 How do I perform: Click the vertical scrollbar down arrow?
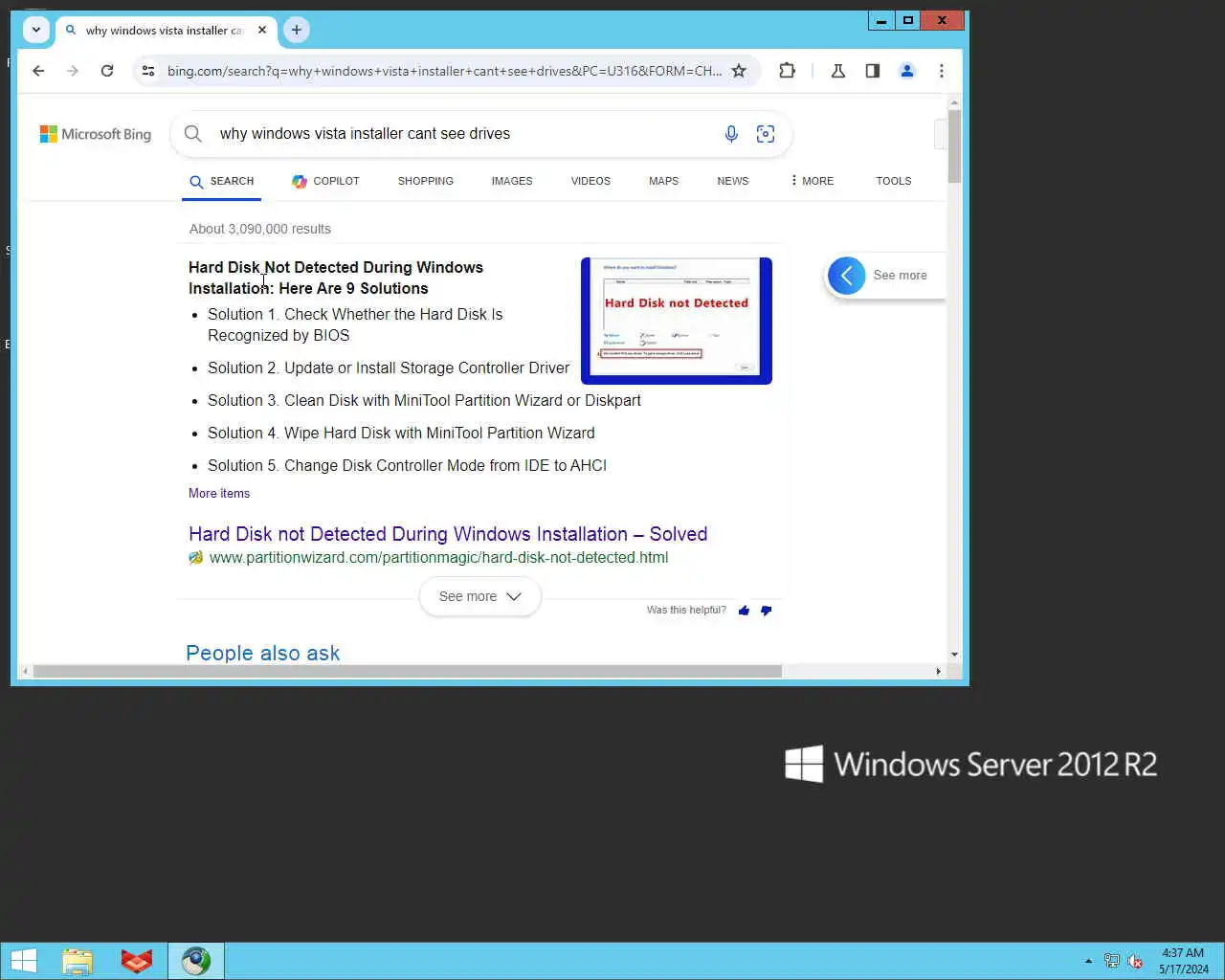[954, 655]
